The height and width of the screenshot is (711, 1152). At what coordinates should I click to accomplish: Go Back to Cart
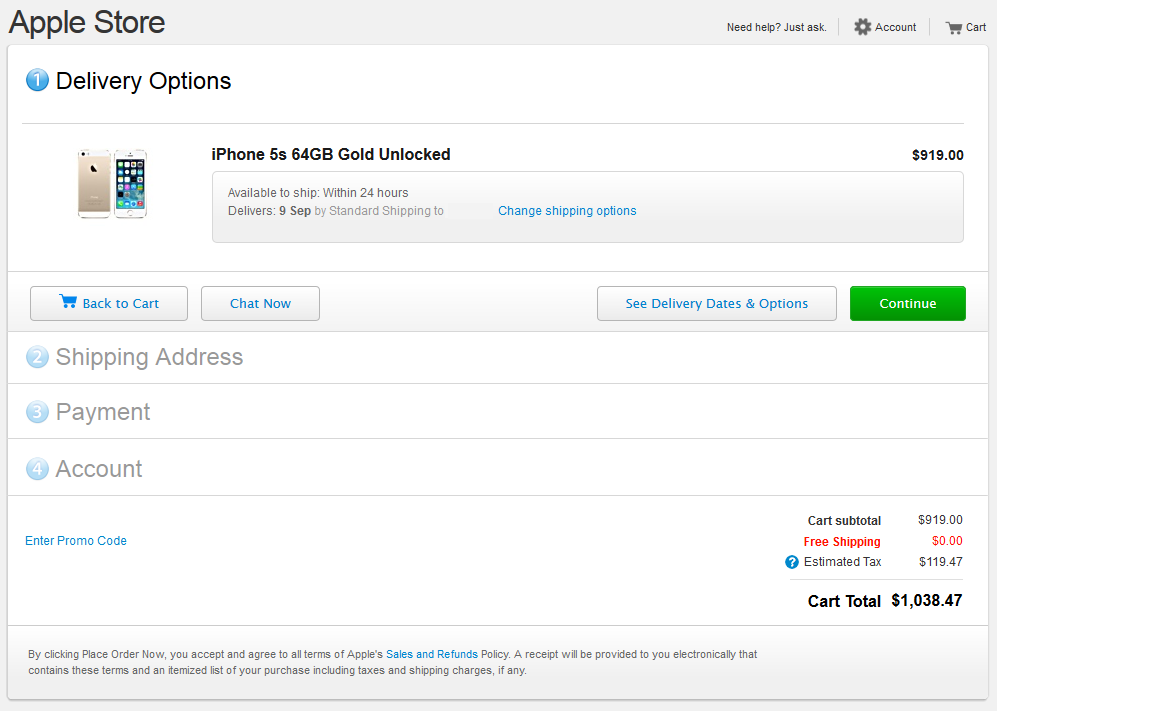(109, 303)
